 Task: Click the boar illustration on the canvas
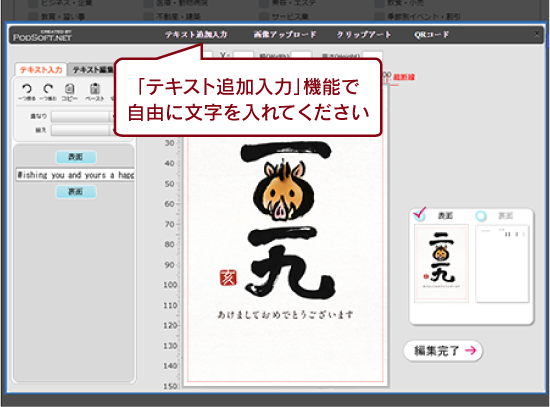coord(284,191)
